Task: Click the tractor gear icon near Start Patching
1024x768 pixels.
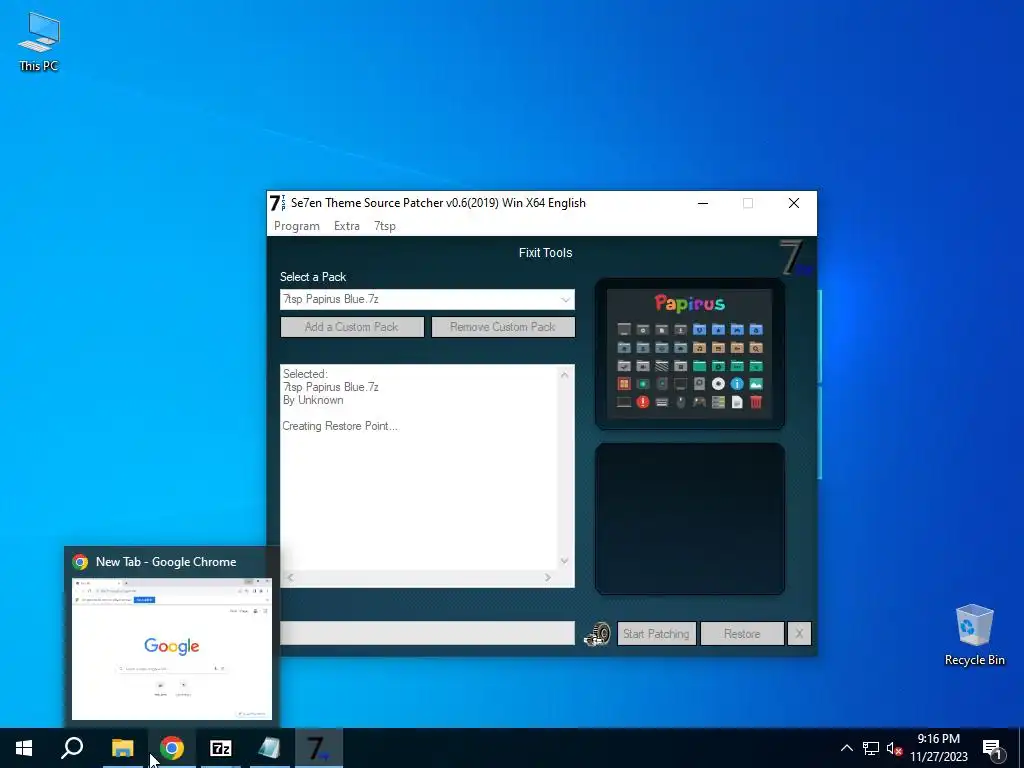Action: [x=597, y=634]
